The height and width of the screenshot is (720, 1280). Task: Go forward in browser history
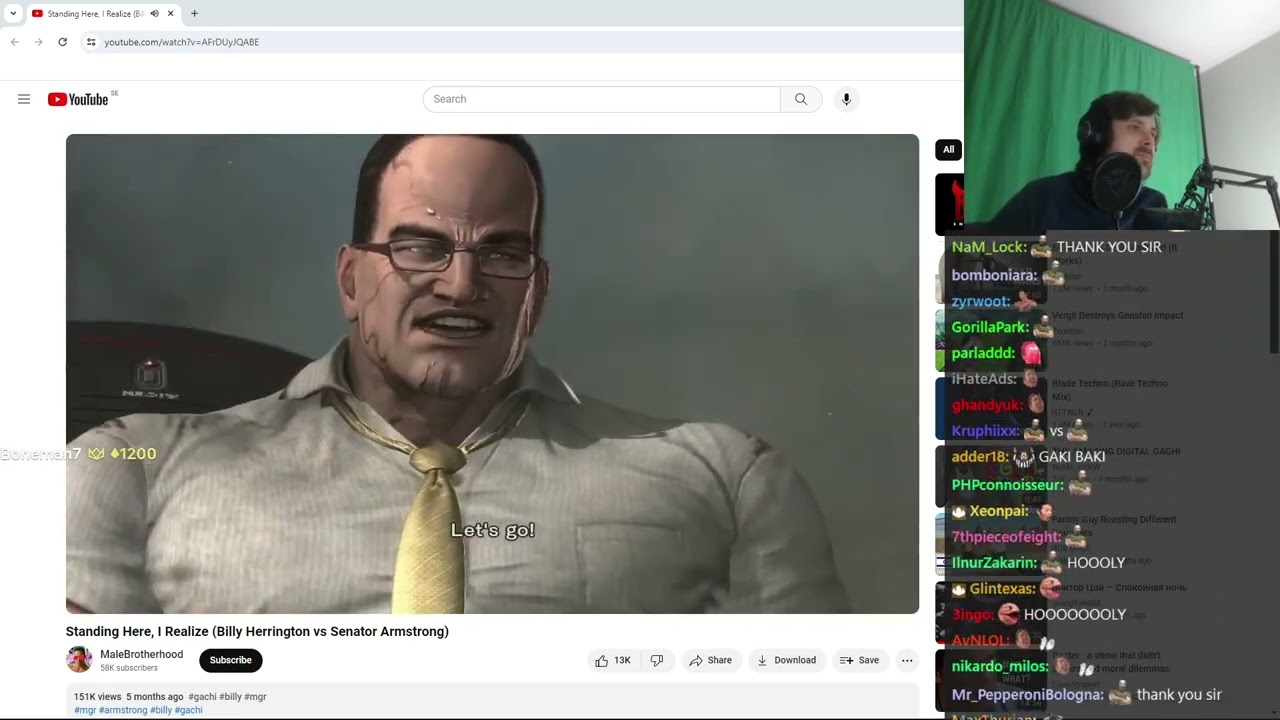tap(38, 42)
